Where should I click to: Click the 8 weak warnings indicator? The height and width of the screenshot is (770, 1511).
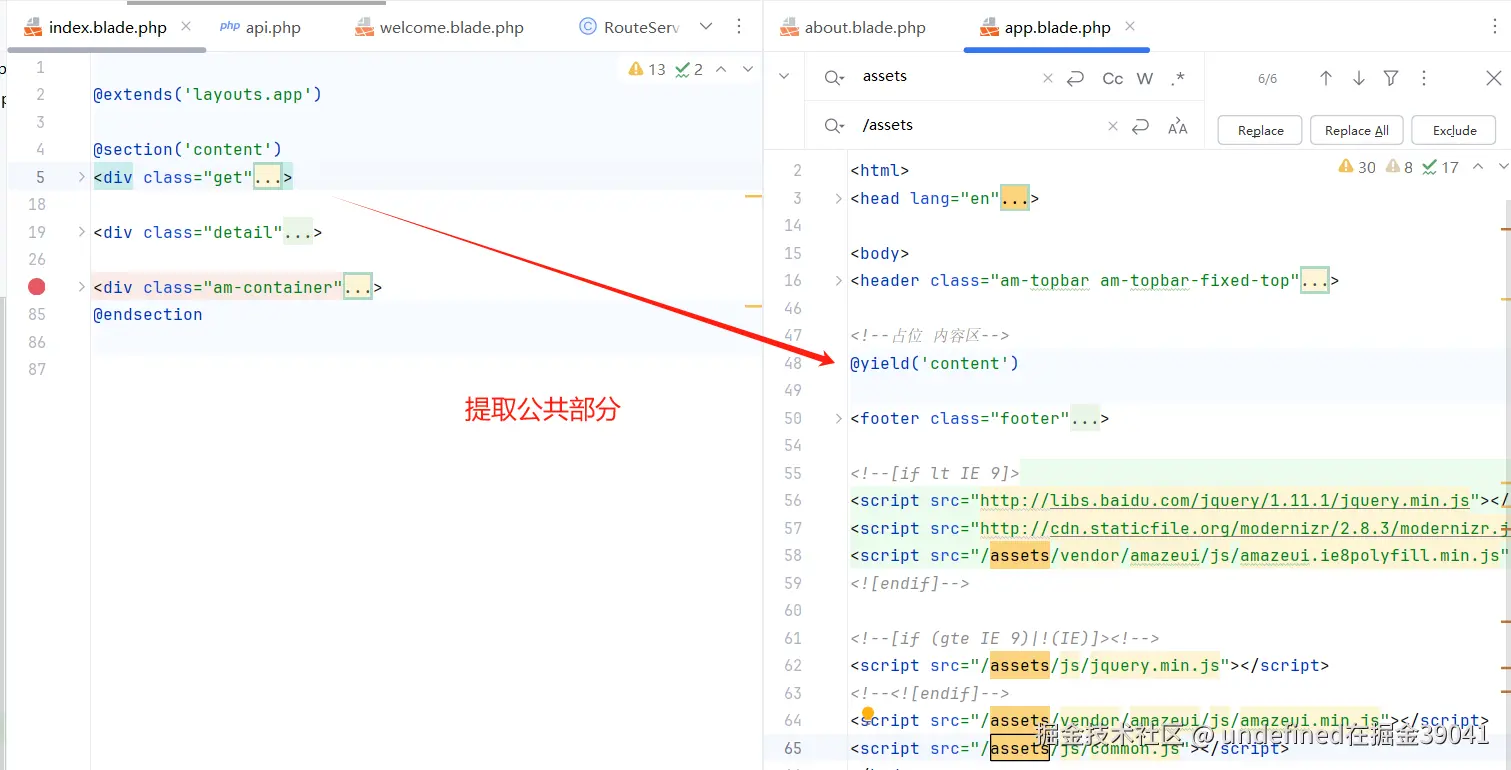click(x=1399, y=167)
